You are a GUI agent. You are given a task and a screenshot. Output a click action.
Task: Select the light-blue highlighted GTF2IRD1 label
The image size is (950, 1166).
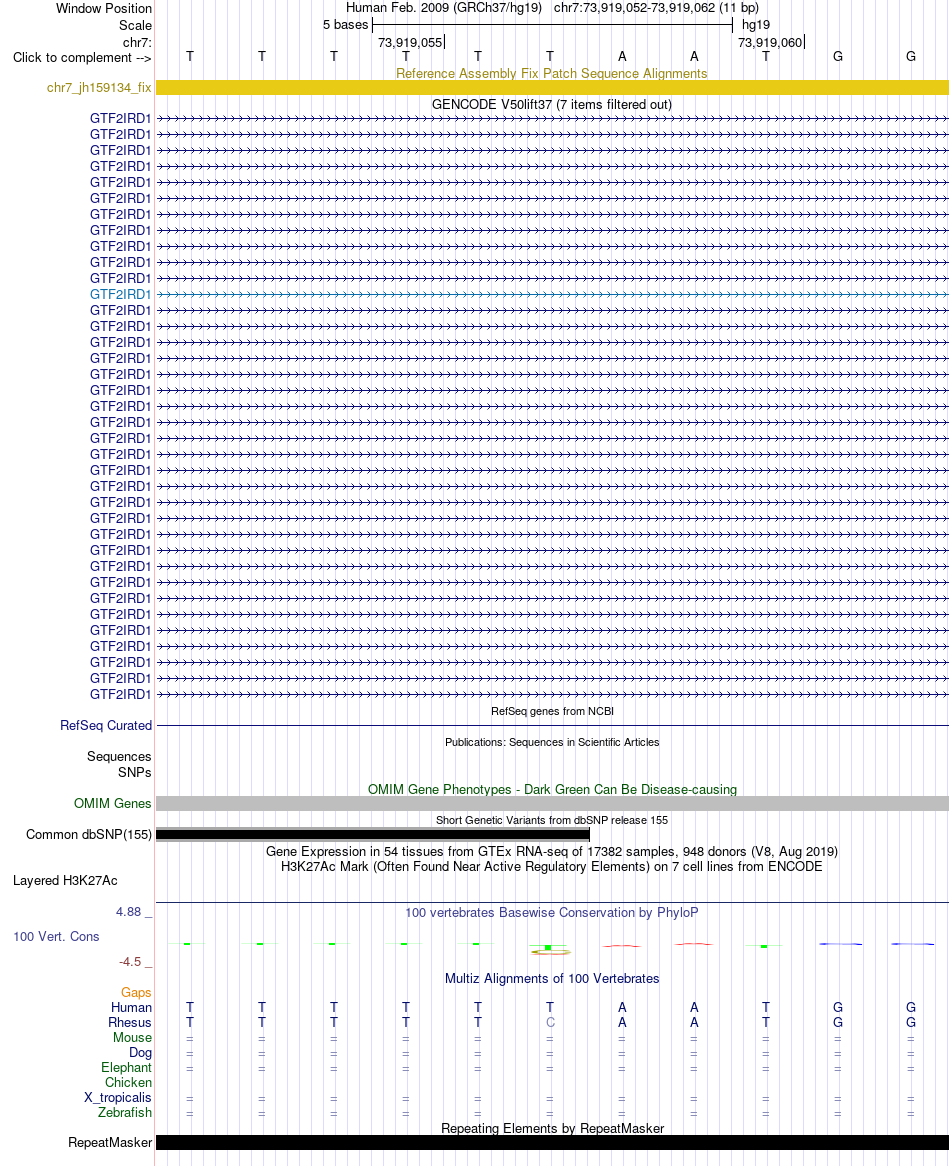(120, 294)
